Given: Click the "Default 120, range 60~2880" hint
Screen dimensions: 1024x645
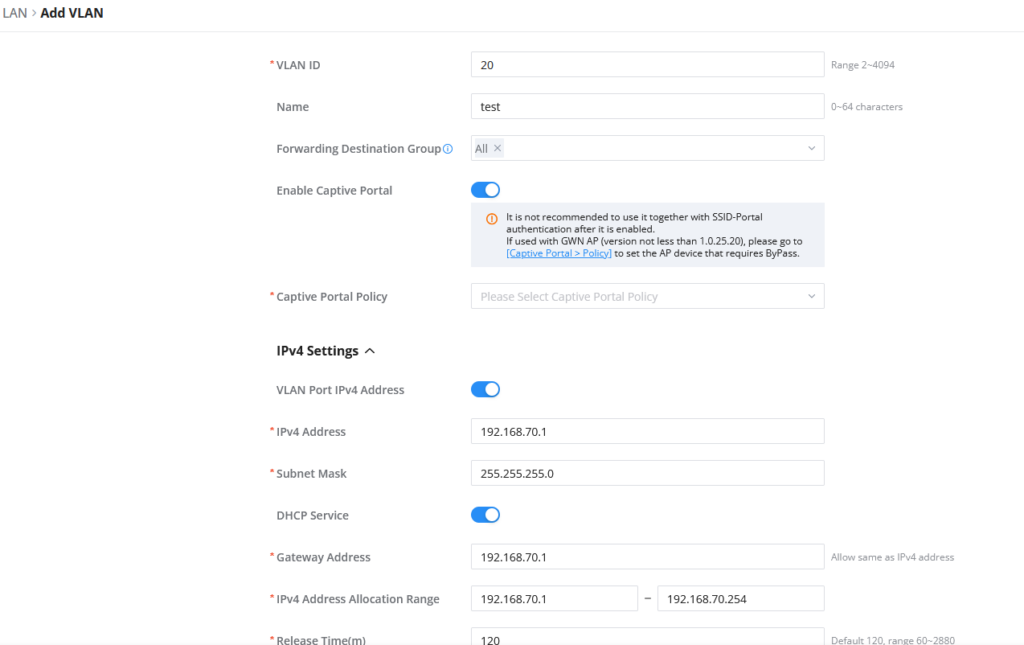Looking at the screenshot, I should coord(893,640).
